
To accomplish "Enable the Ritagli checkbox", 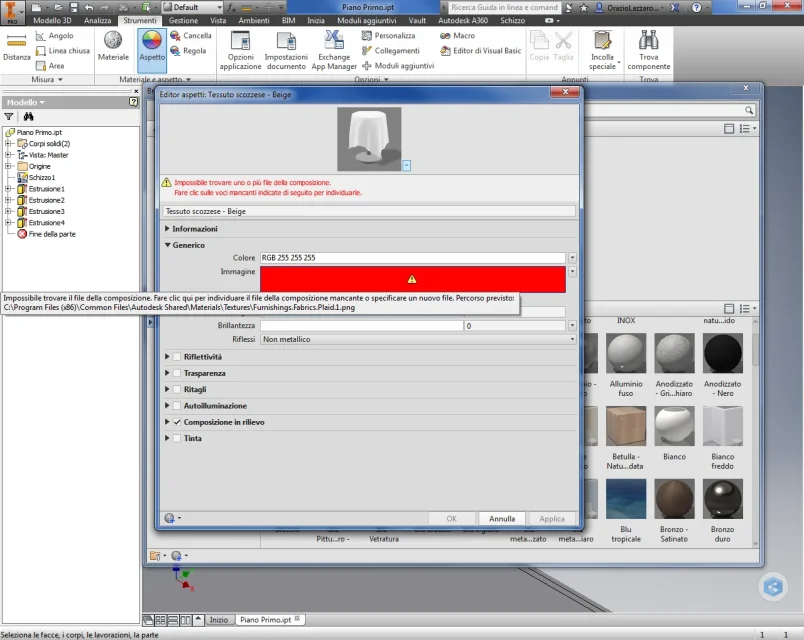I will pos(177,390).
